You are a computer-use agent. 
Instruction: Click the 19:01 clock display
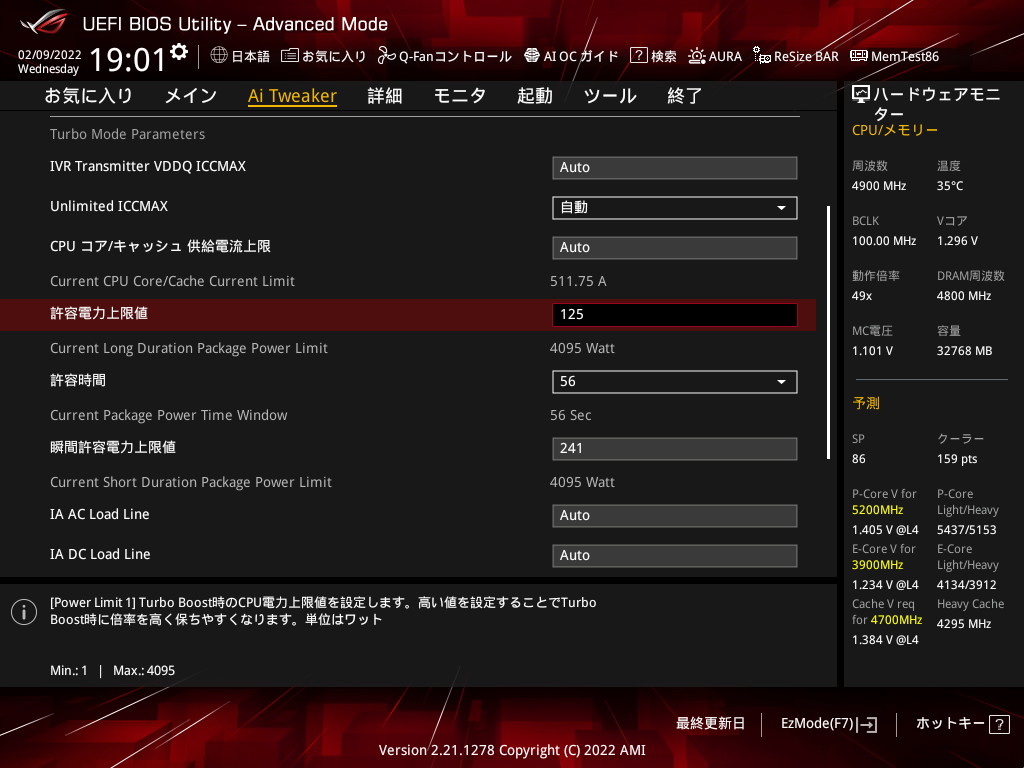(127, 60)
